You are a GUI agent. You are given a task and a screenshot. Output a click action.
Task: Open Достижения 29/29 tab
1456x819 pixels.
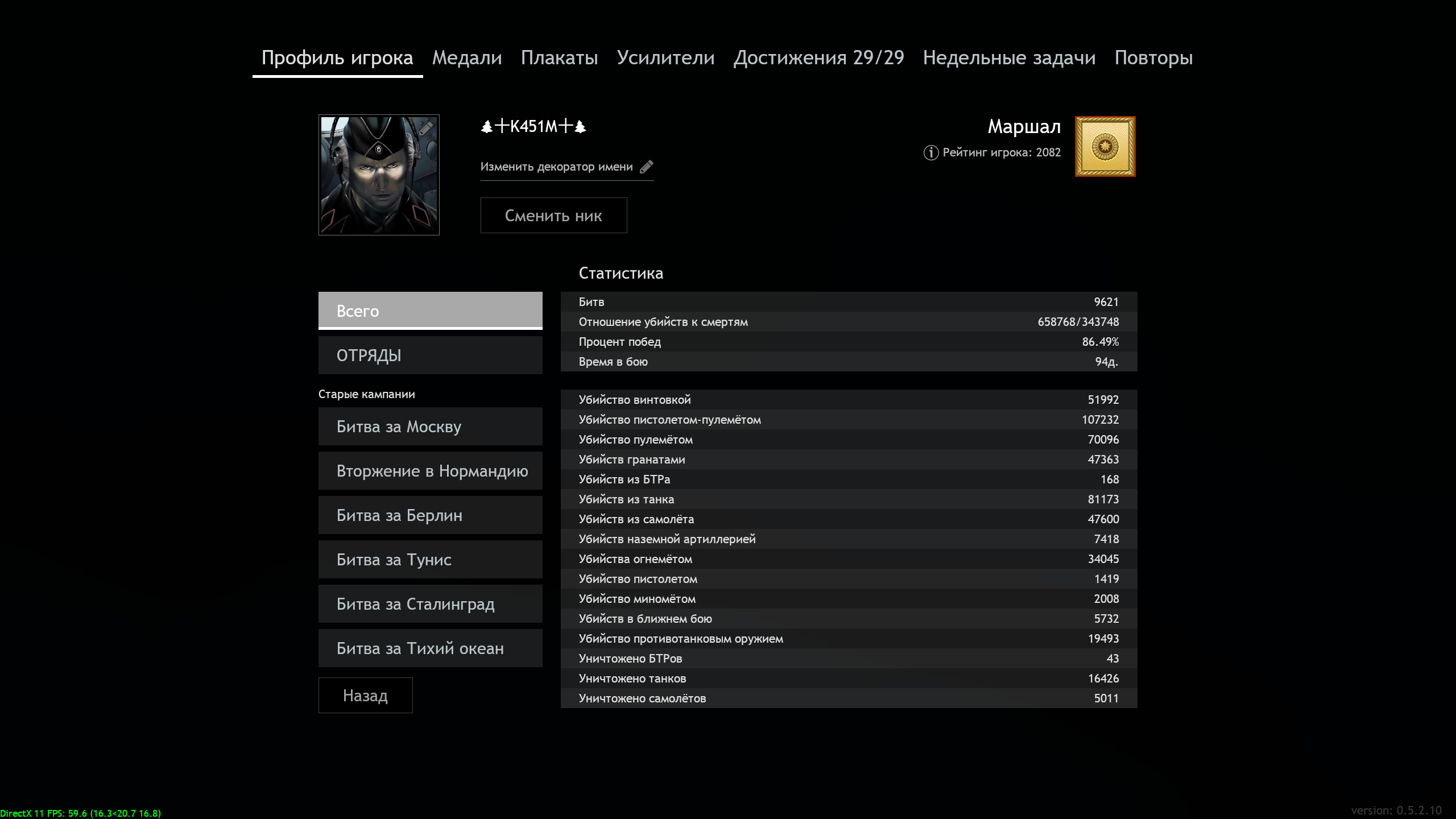pos(818,58)
